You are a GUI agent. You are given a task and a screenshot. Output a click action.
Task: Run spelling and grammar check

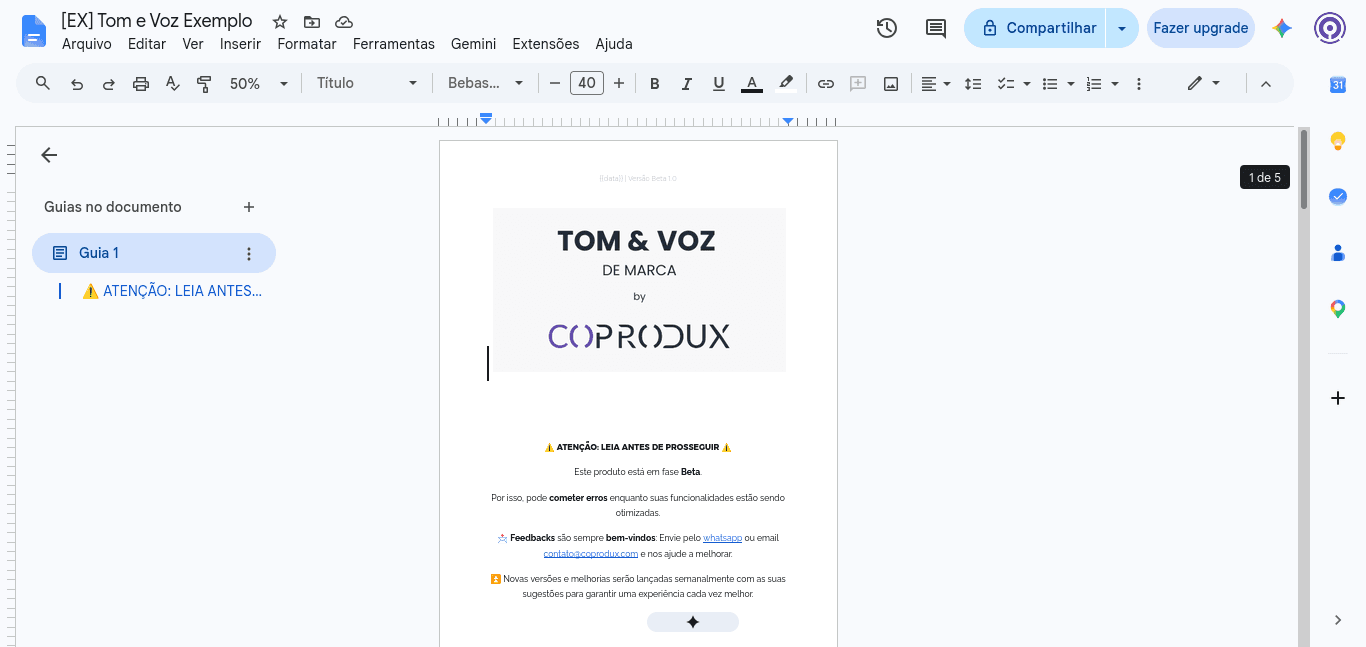173,84
